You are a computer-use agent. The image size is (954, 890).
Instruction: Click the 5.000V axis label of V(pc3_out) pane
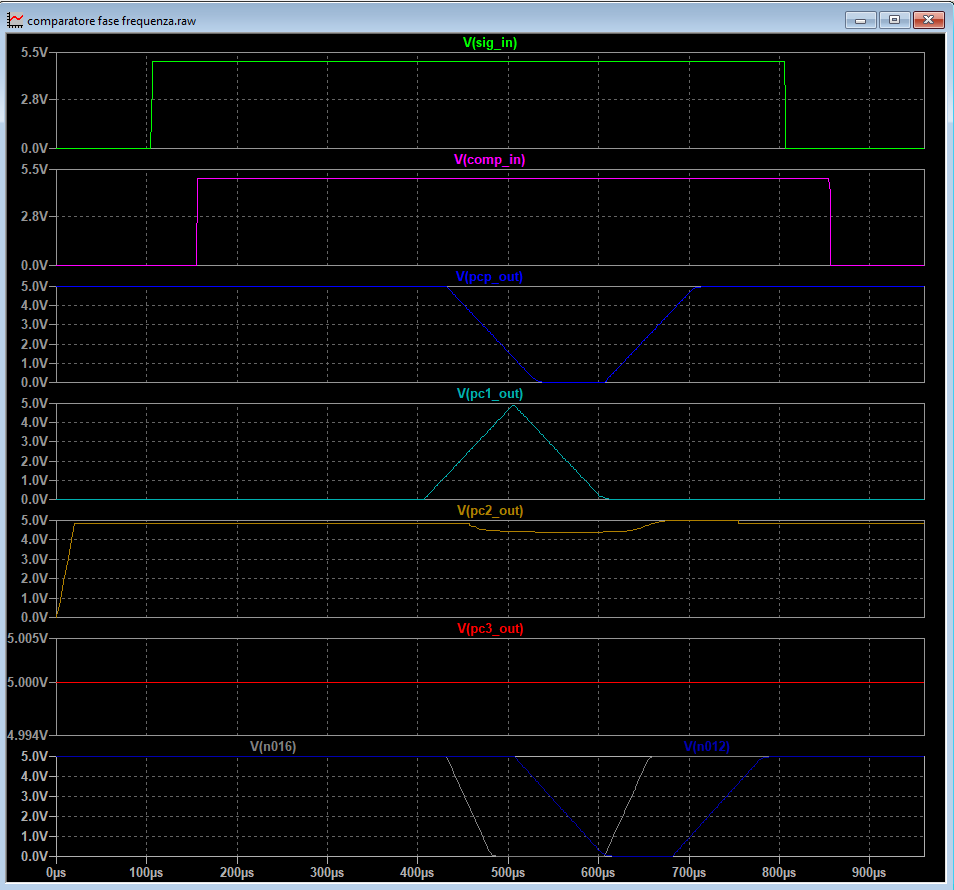point(28,683)
